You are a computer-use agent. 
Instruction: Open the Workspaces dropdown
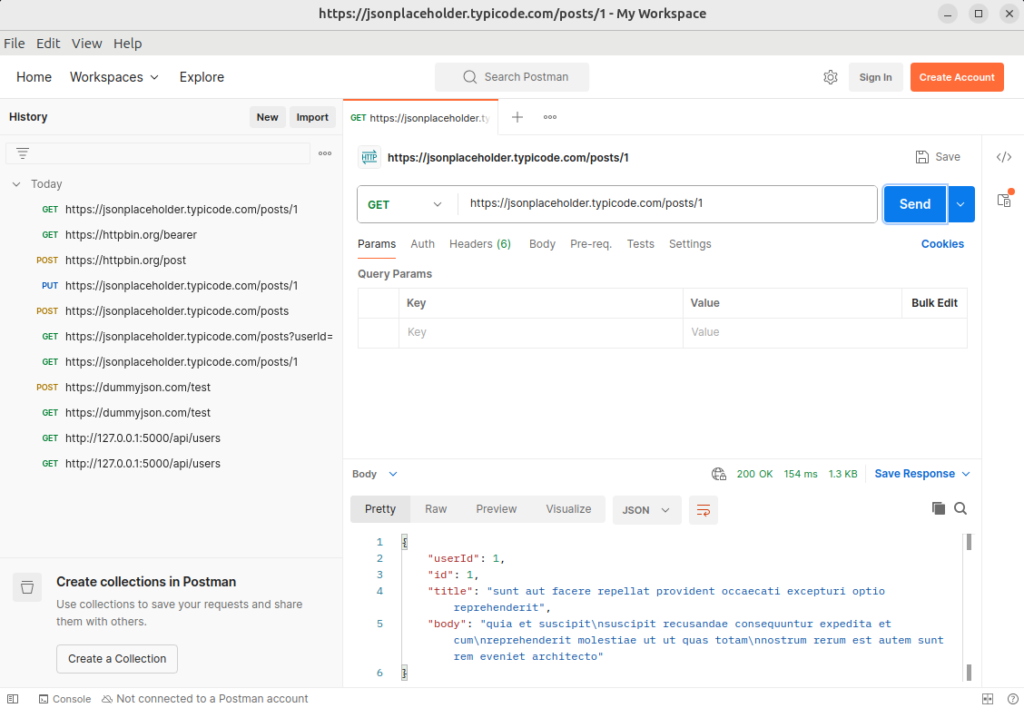point(114,77)
